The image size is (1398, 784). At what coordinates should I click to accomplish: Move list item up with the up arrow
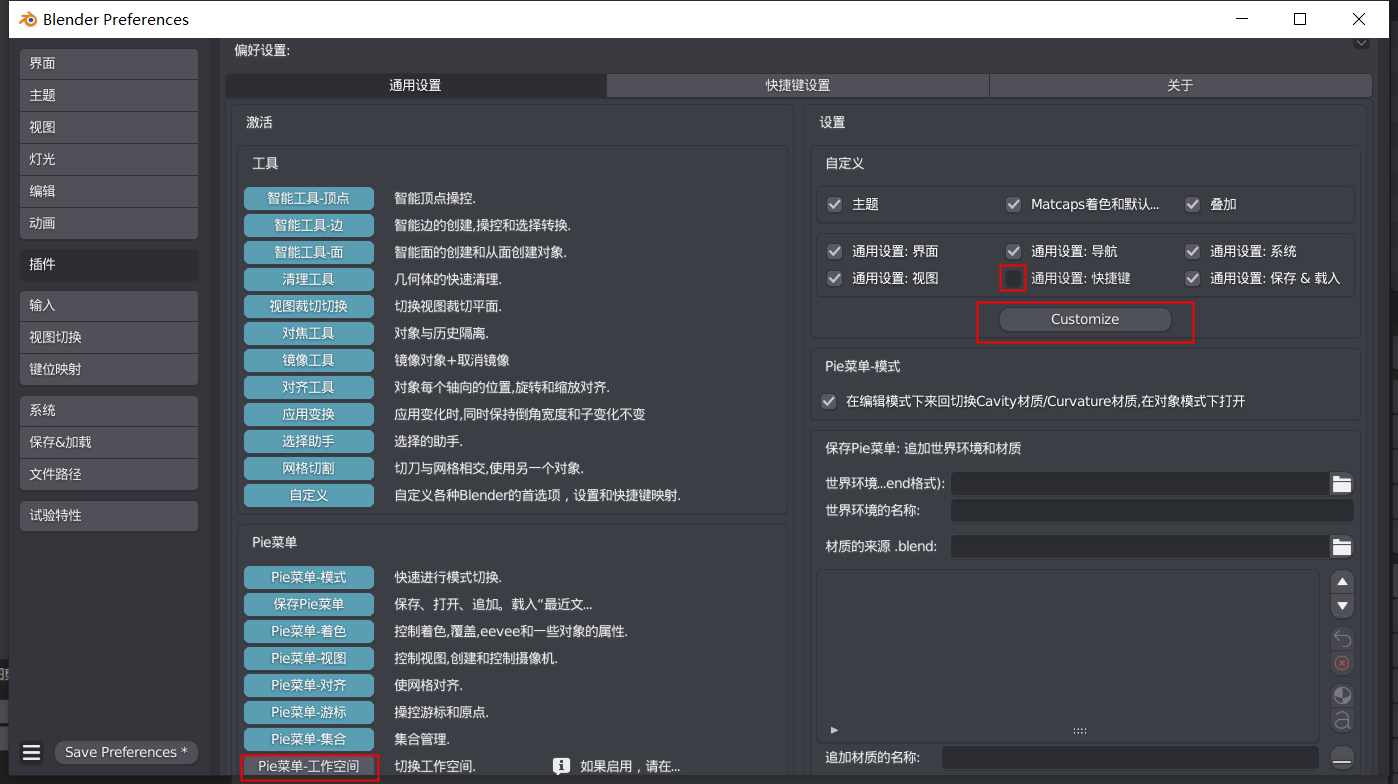1343,582
